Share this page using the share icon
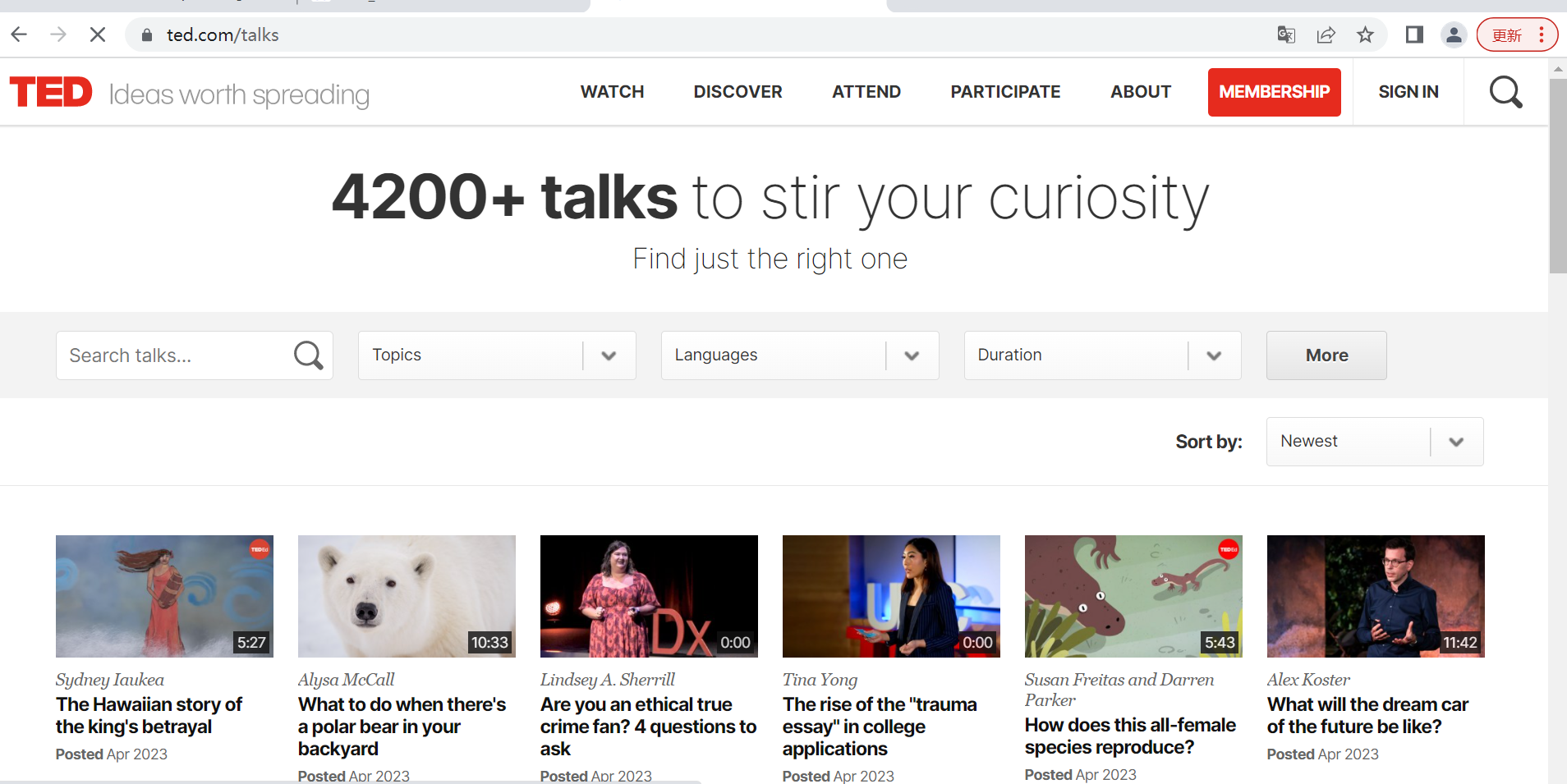Screen dimensions: 1567x784 click(x=1326, y=34)
